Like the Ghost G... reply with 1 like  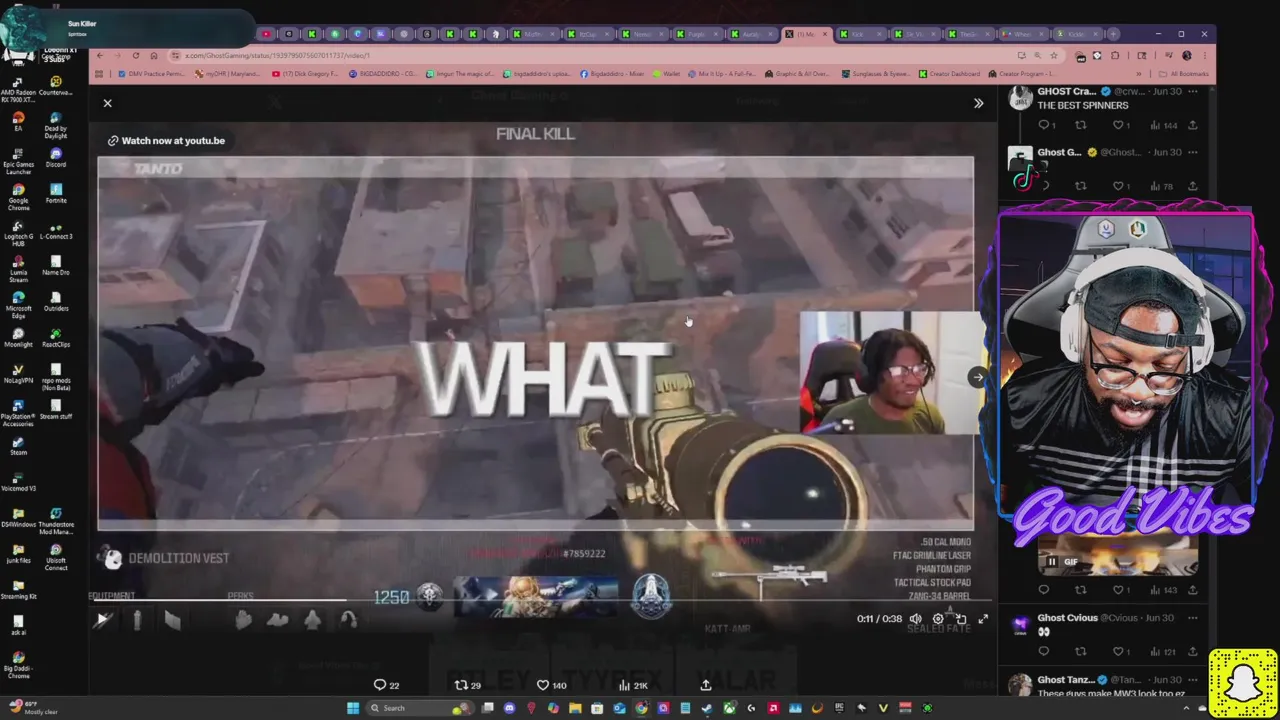point(1120,186)
